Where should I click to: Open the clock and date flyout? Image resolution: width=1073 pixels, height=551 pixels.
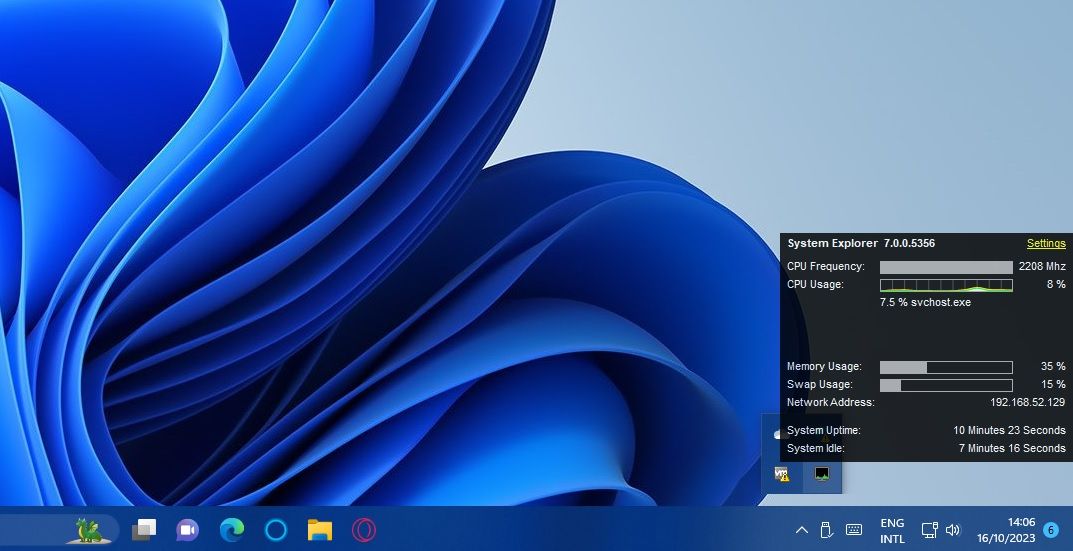click(1008, 529)
